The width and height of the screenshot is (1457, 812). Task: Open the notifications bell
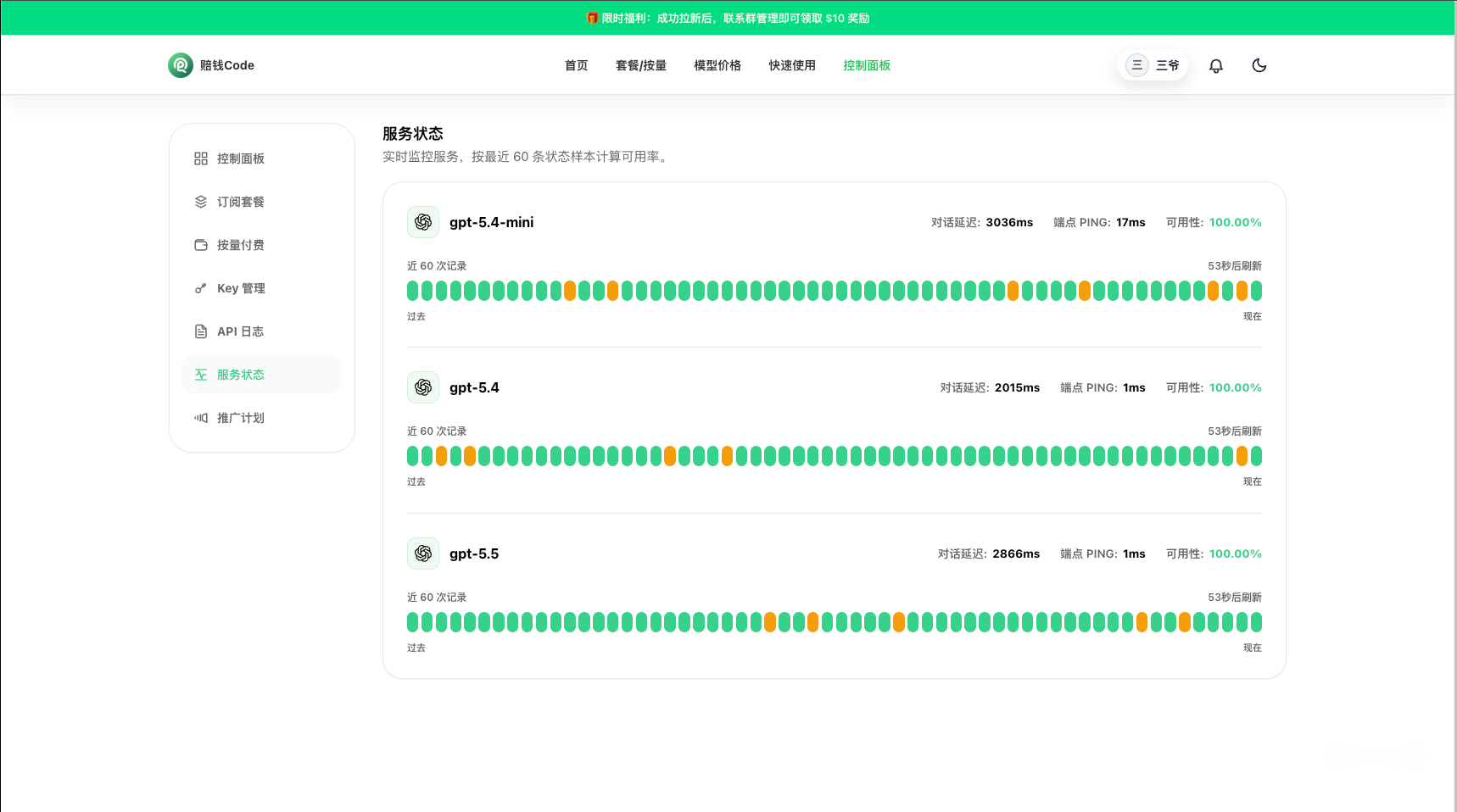click(x=1216, y=65)
